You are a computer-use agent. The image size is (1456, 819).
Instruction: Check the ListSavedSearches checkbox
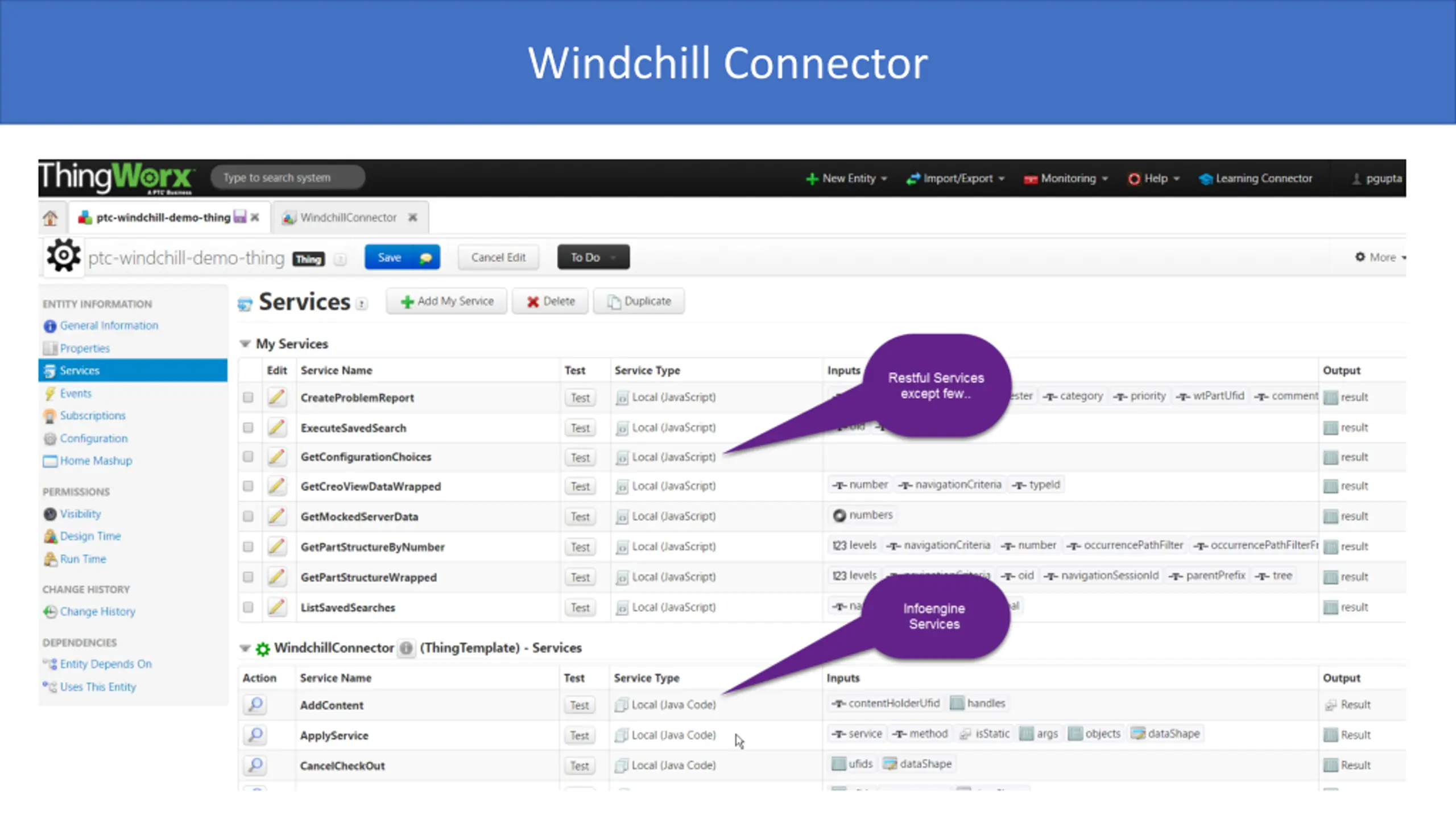(248, 607)
